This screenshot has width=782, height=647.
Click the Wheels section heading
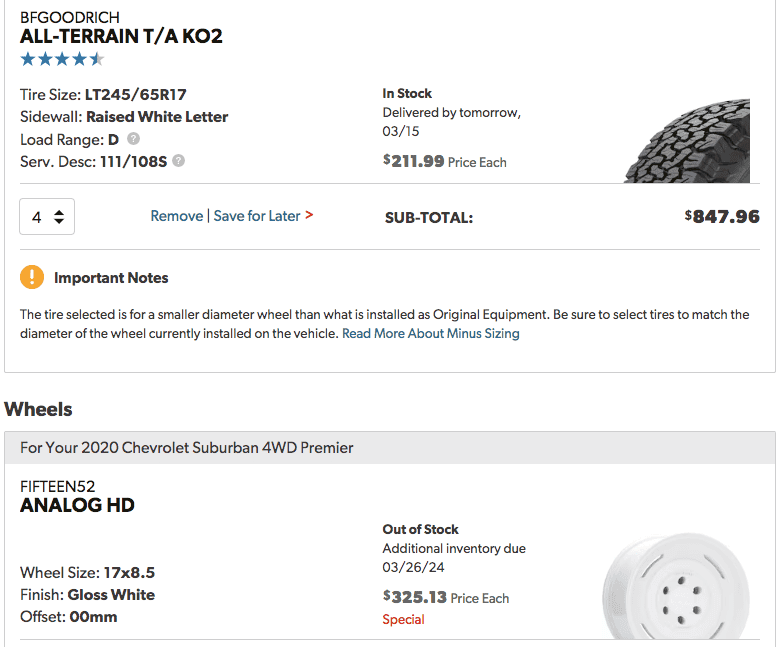click(38, 409)
